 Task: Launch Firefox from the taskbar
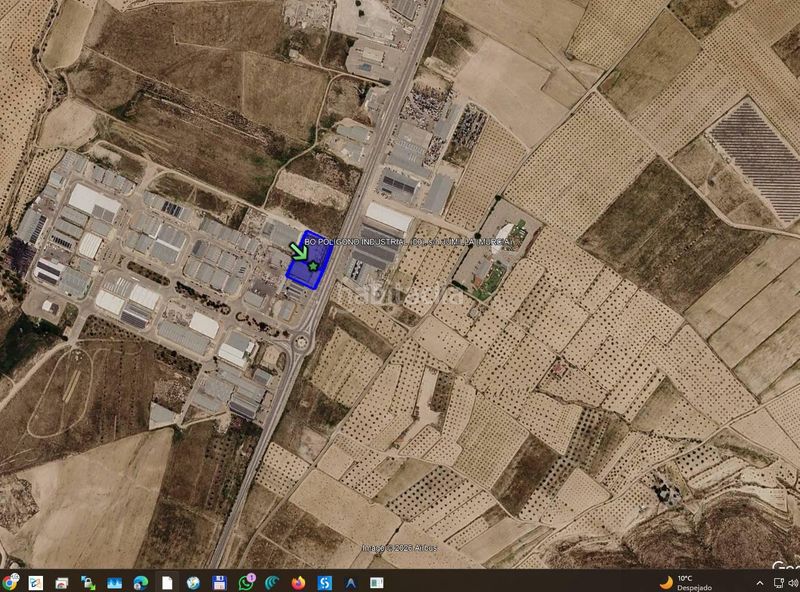[x=298, y=582]
